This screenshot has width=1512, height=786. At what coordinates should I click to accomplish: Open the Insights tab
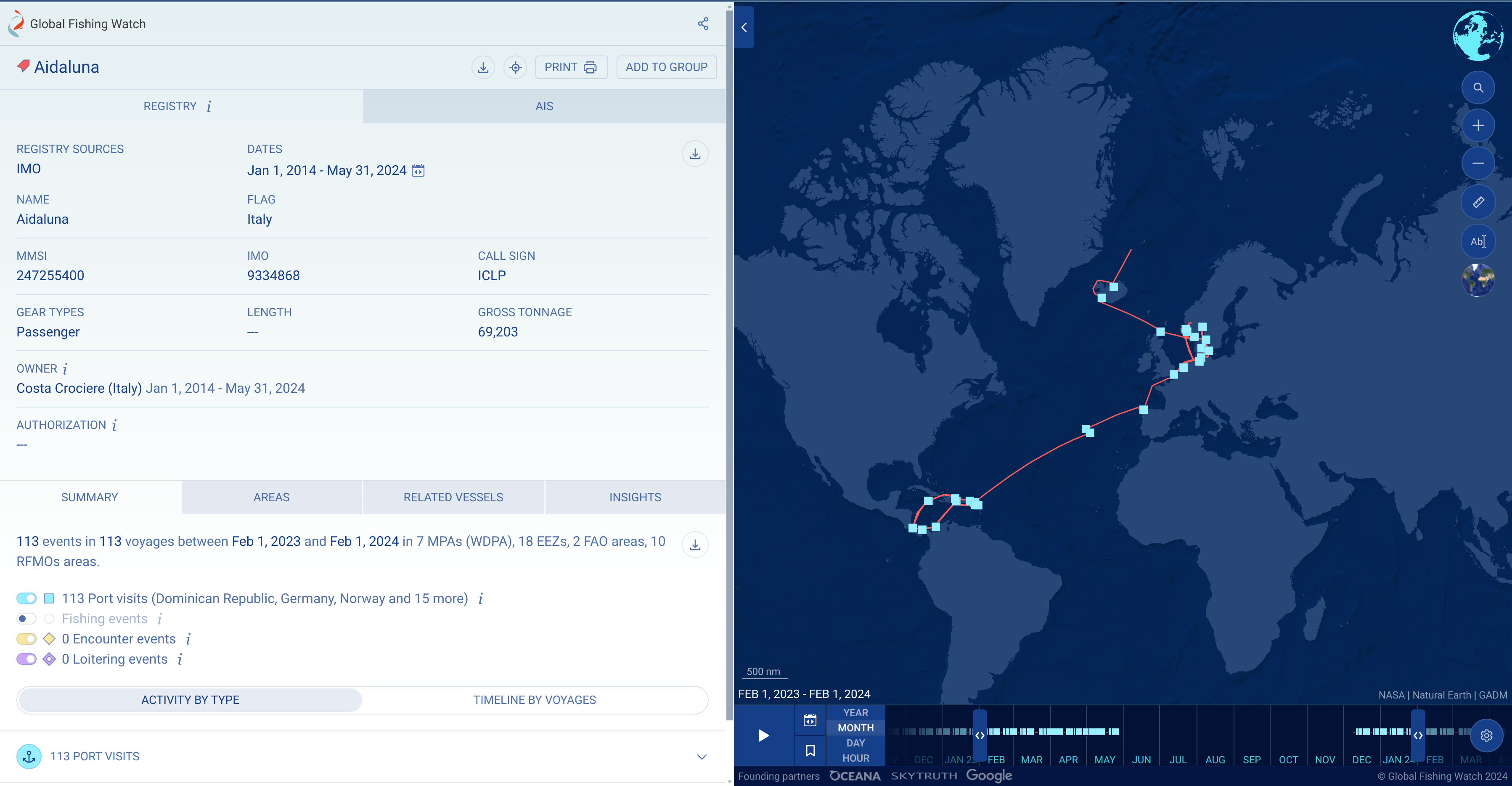(635, 497)
